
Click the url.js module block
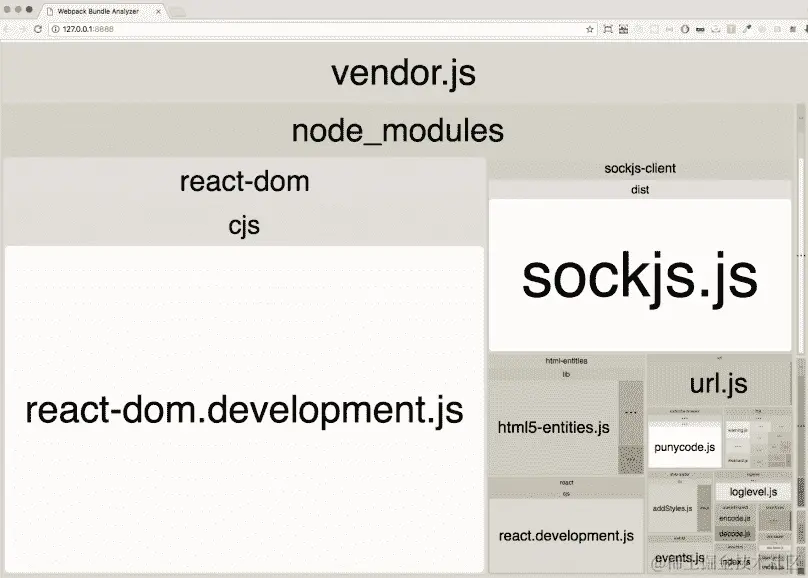click(718, 384)
